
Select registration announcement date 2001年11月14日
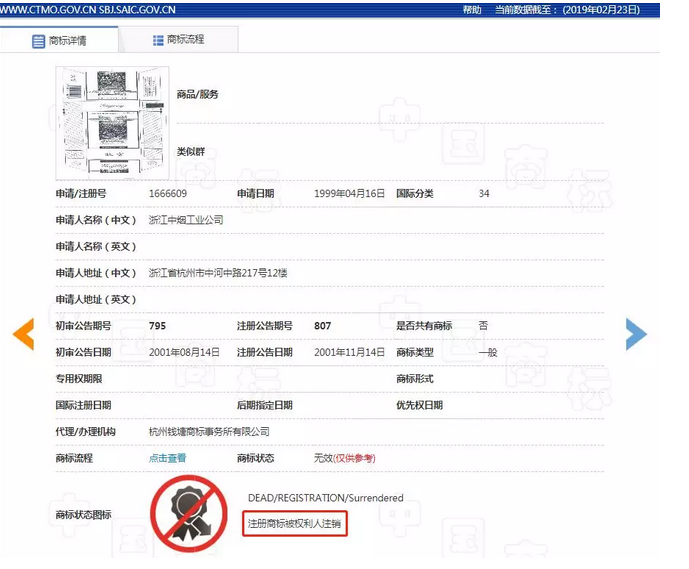(x=349, y=352)
